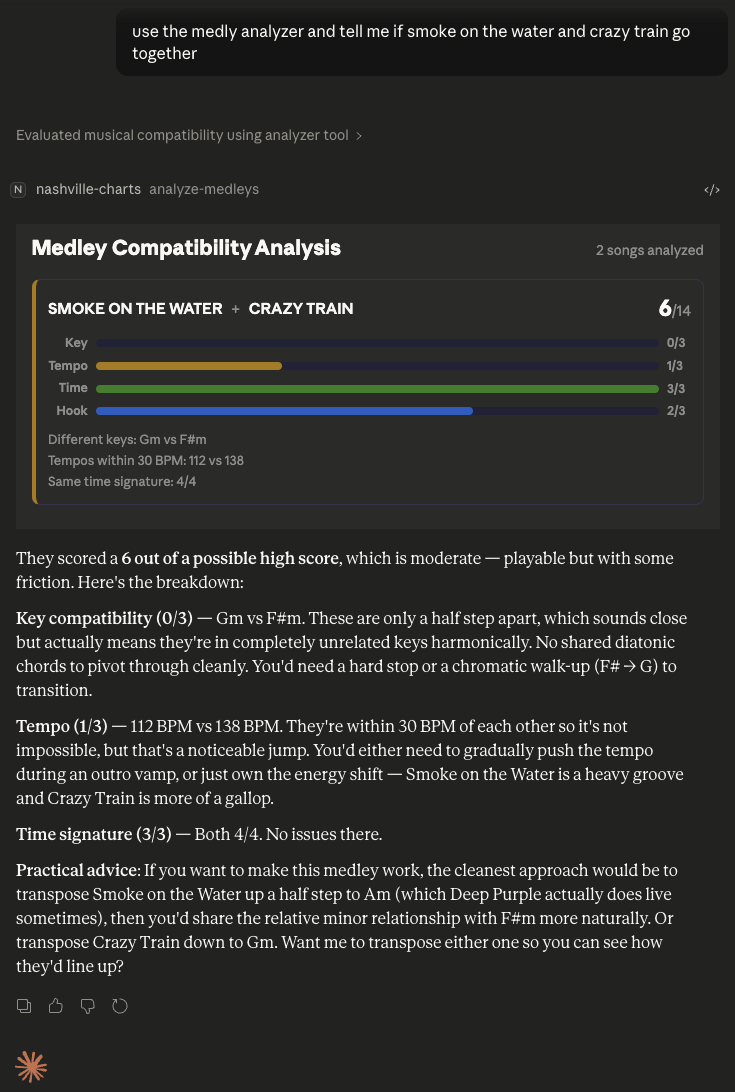Click the 6/14 compatibility score
The image size is (735, 1092).
tap(673, 309)
